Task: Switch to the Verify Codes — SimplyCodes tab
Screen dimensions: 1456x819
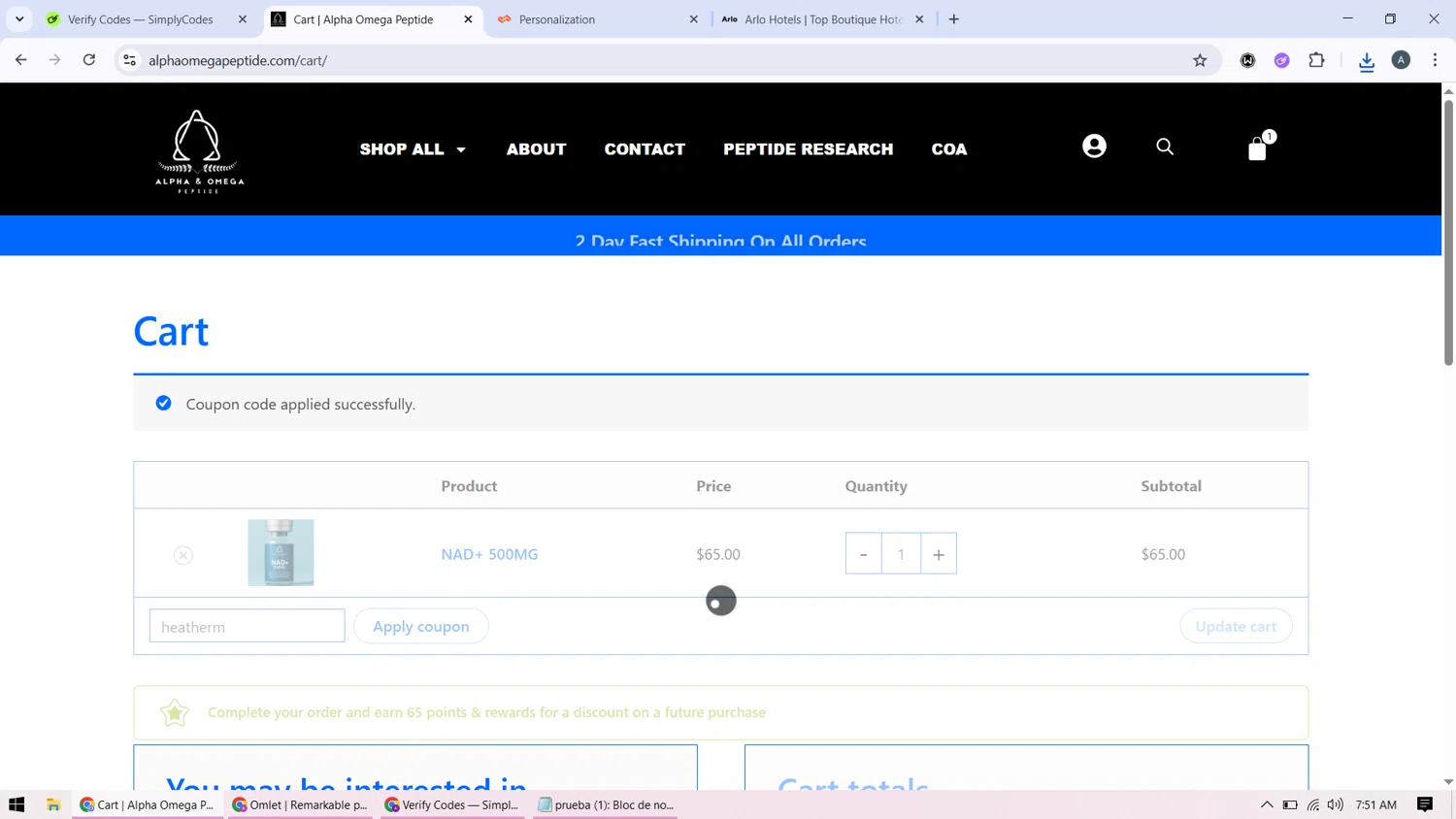Action: point(141,19)
